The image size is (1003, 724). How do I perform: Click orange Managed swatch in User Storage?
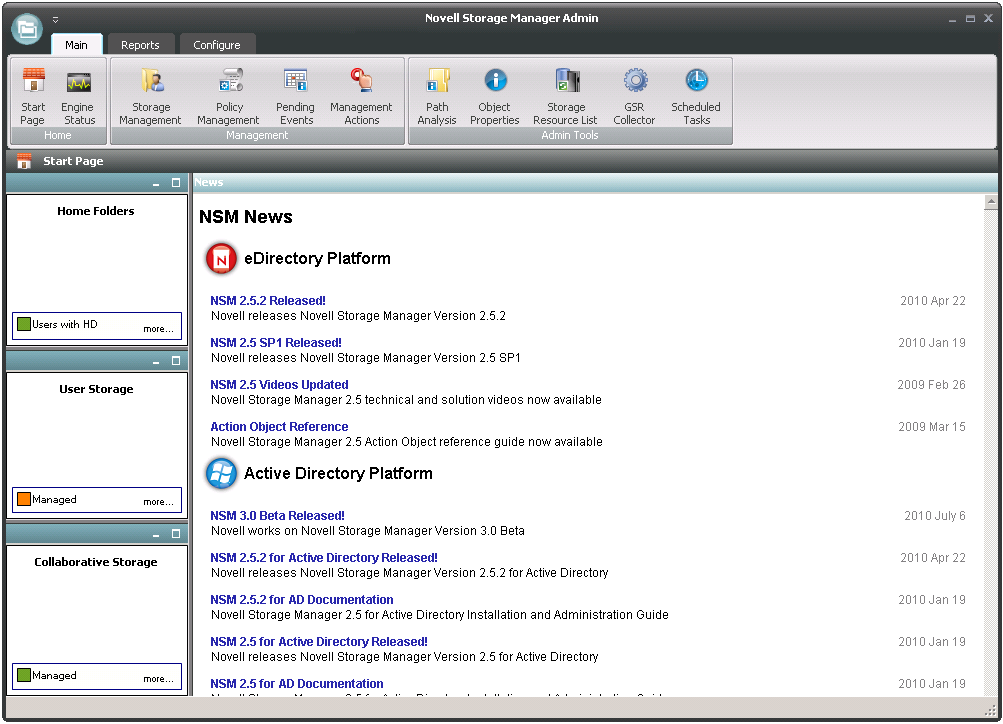(24, 499)
